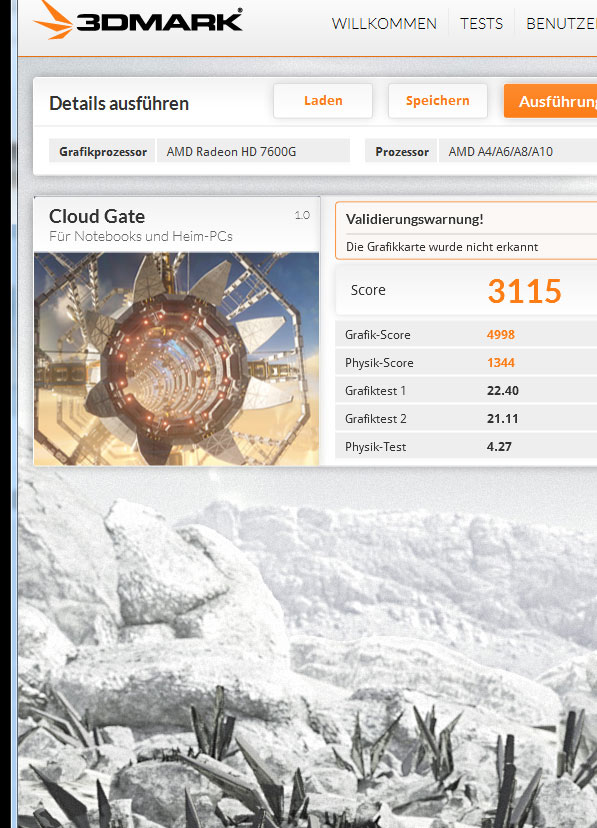Click the orange Ausführung button
This screenshot has height=828, width=597.
551,101
